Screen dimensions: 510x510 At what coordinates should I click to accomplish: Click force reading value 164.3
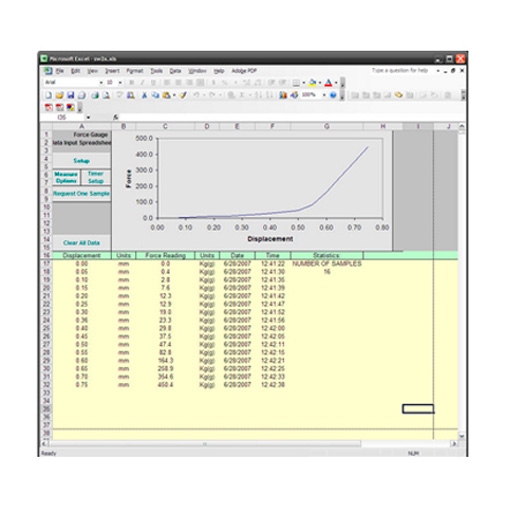click(165, 361)
